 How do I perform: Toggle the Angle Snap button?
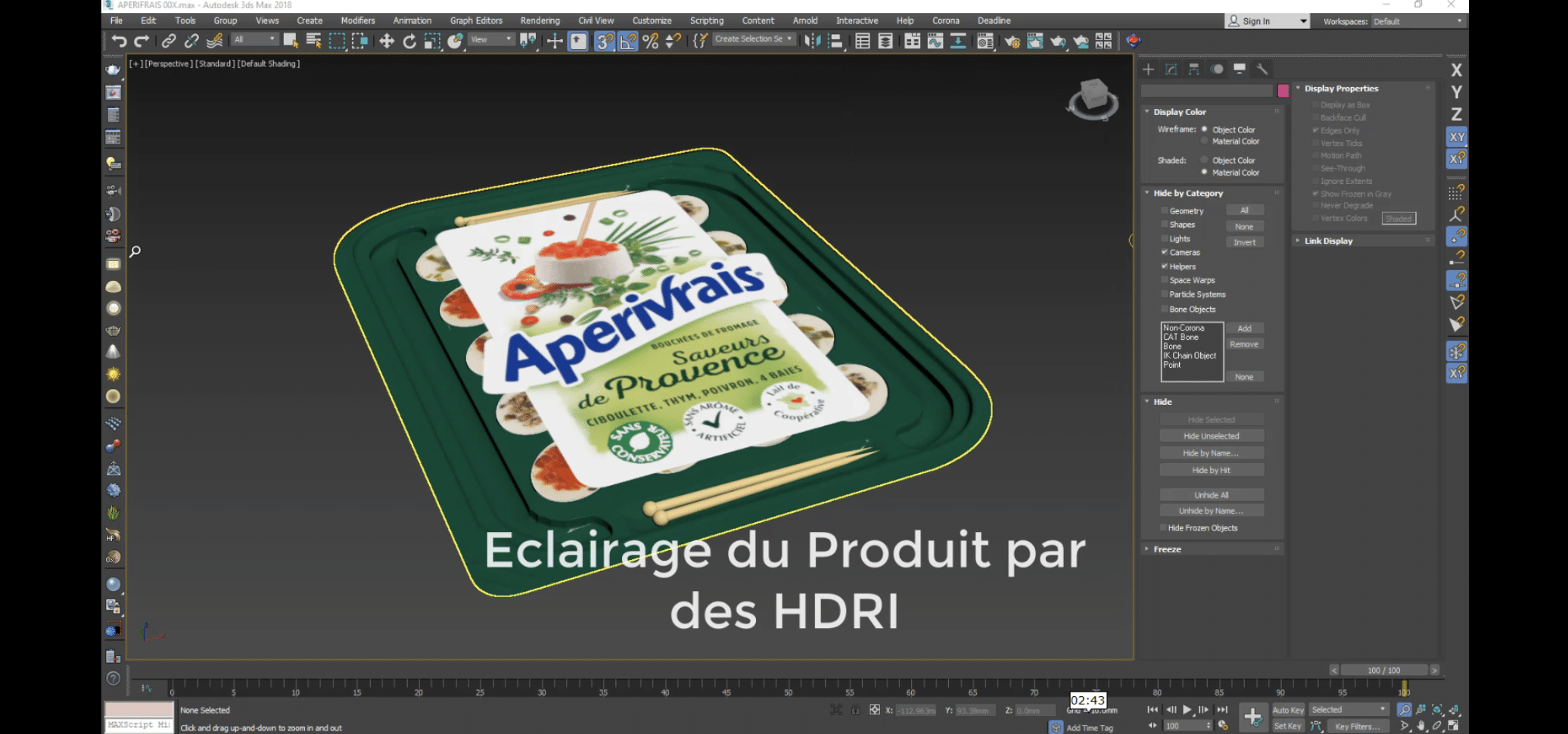tap(628, 41)
